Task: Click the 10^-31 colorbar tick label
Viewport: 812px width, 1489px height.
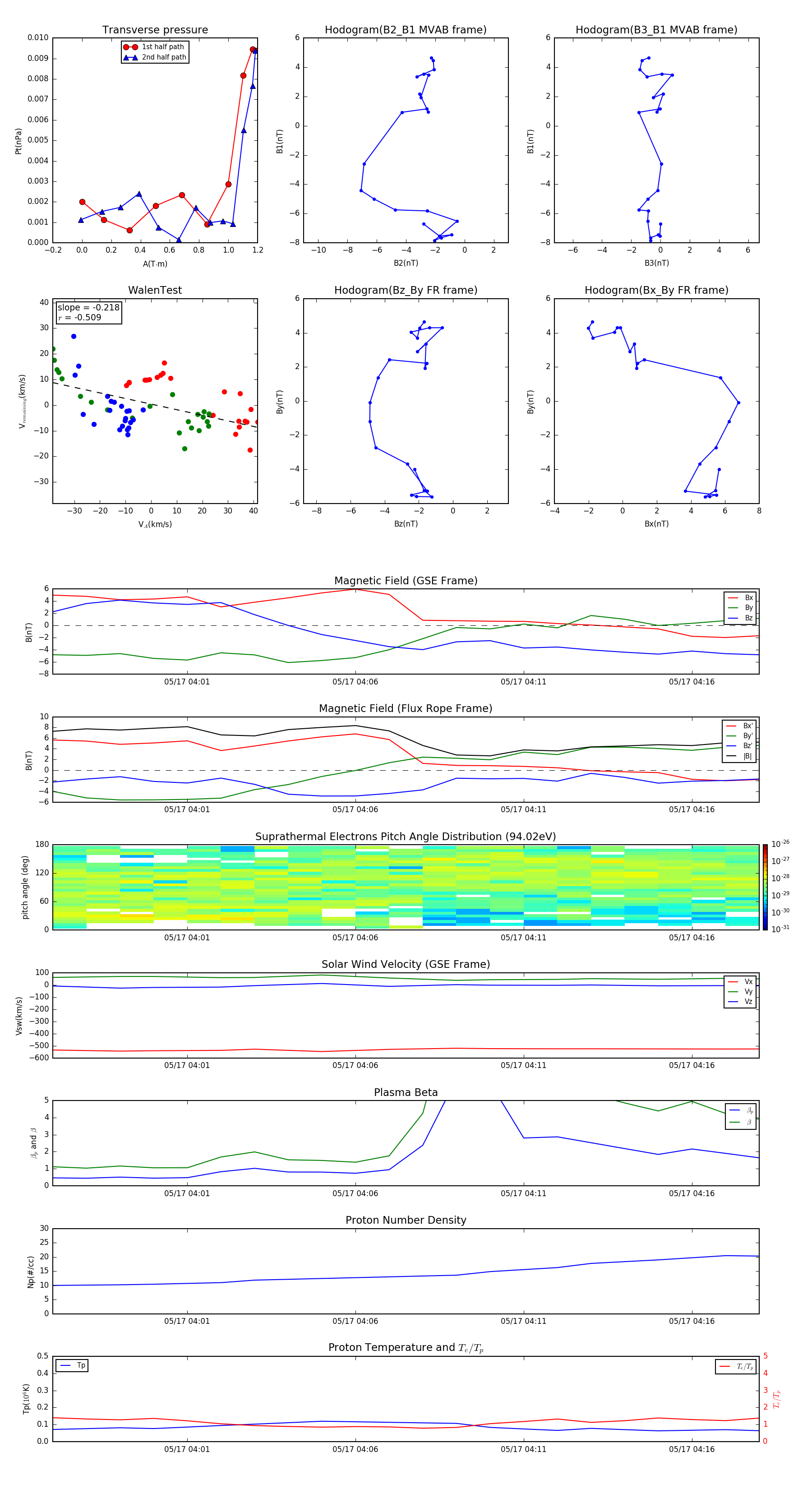Action: click(780, 929)
